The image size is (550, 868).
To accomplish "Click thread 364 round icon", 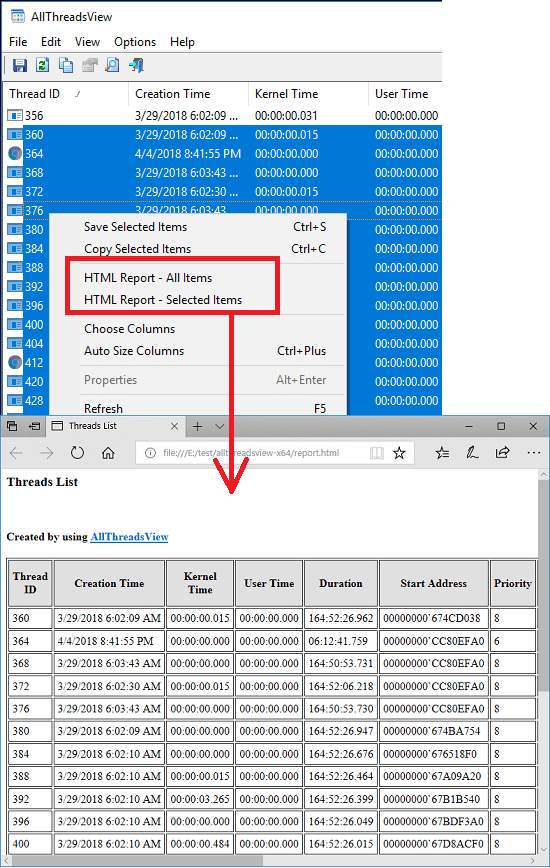I will coord(15,153).
